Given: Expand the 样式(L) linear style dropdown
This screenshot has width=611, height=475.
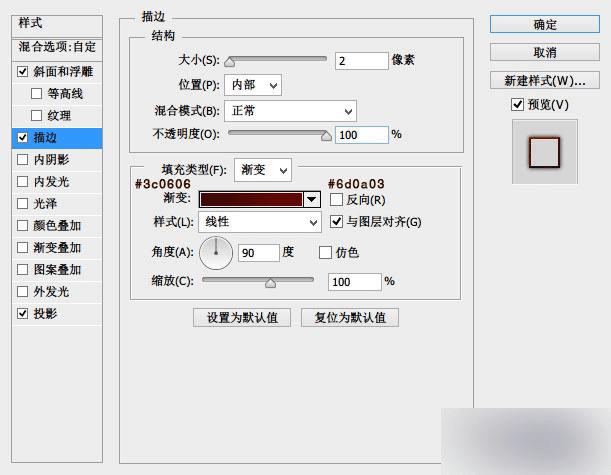Looking at the screenshot, I should 260,222.
